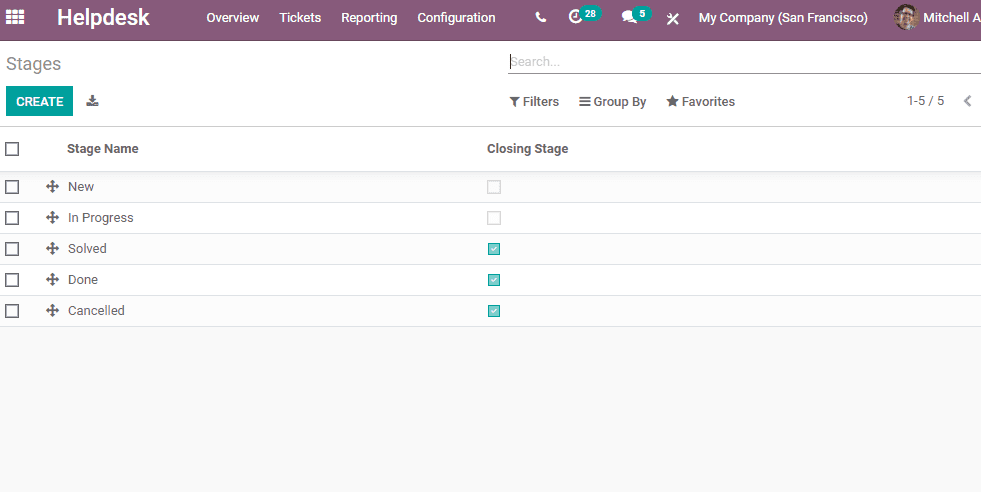Click the CREATE button
Image resolution: width=981 pixels, height=492 pixels.
pos(39,101)
